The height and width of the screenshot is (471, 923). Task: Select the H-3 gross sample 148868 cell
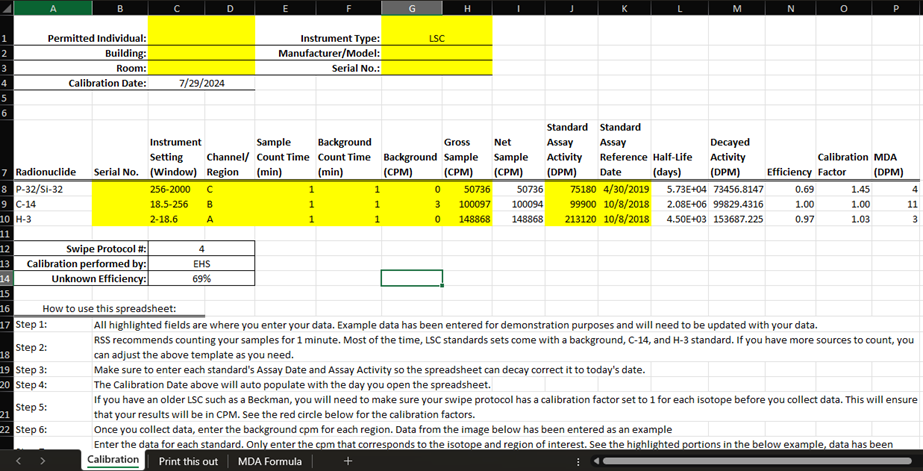[x=467, y=218]
